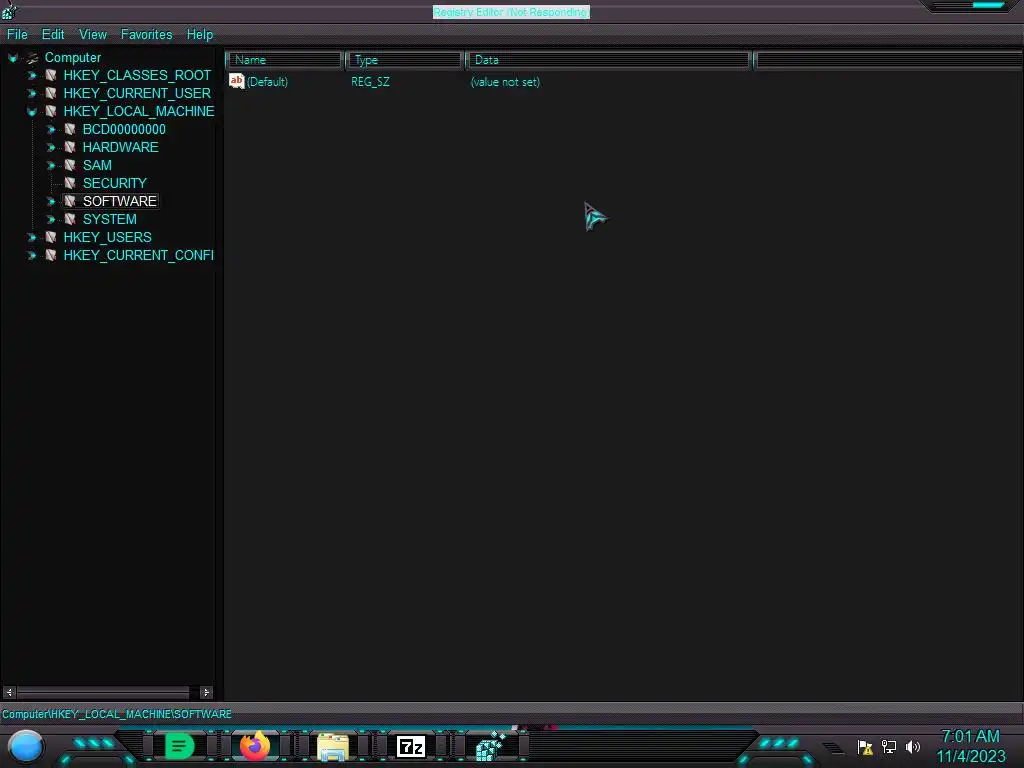
Task: Click the status bar registry path
Action: 117,714
